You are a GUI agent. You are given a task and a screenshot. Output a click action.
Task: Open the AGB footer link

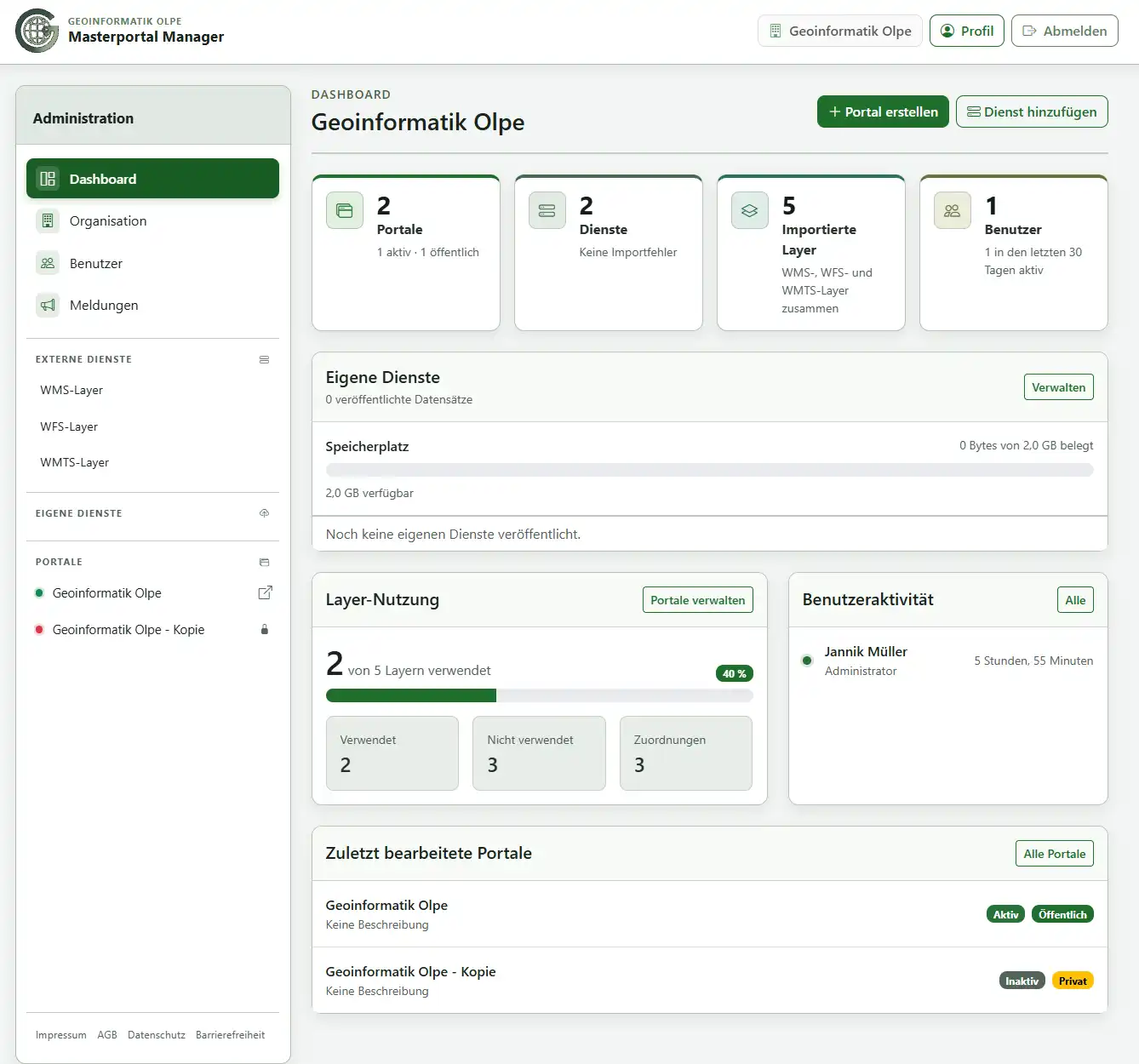point(107,1035)
